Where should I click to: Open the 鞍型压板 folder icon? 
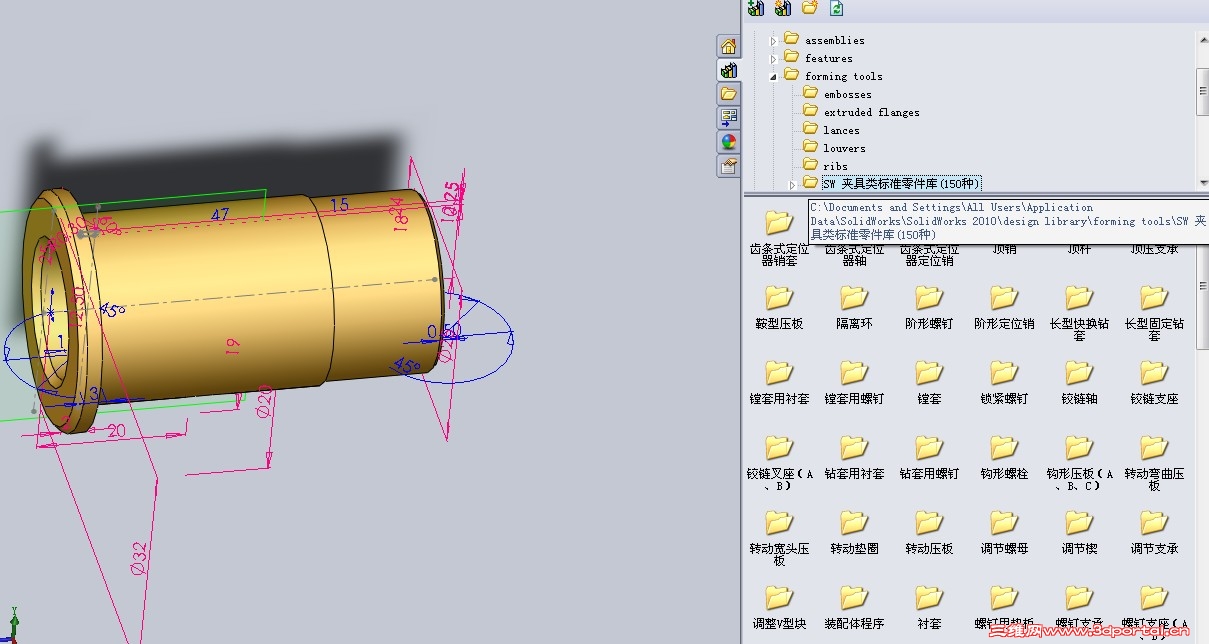[779, 298]
